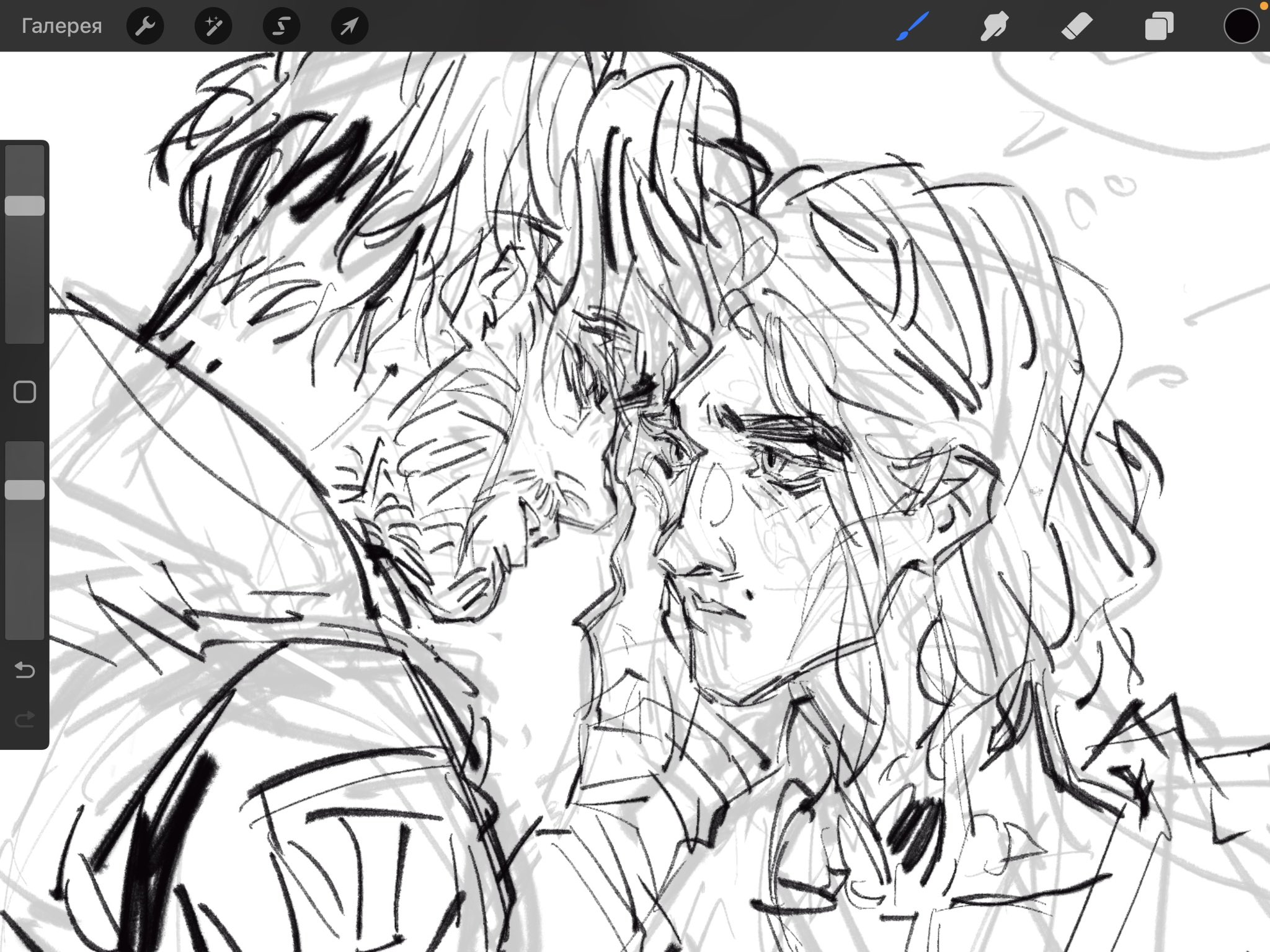Click the brush opacity slider handle
The height and width of the screenshot is (952, 1270).
[x=25, y=490]
